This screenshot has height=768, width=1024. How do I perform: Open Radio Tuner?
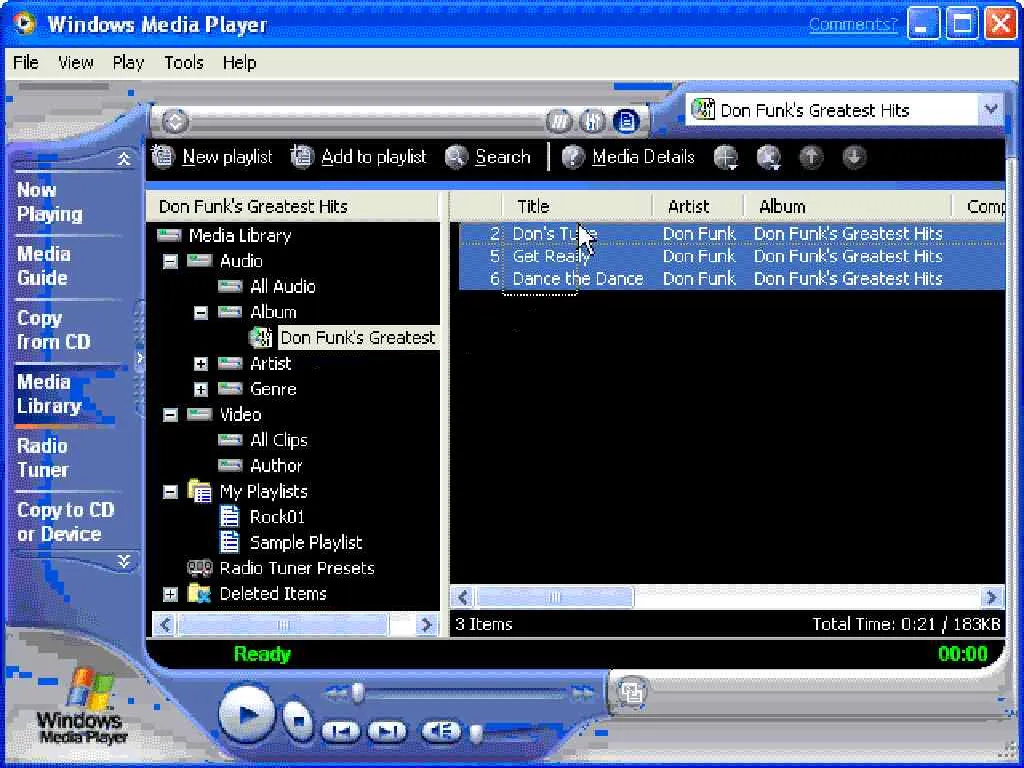(43, 458)
